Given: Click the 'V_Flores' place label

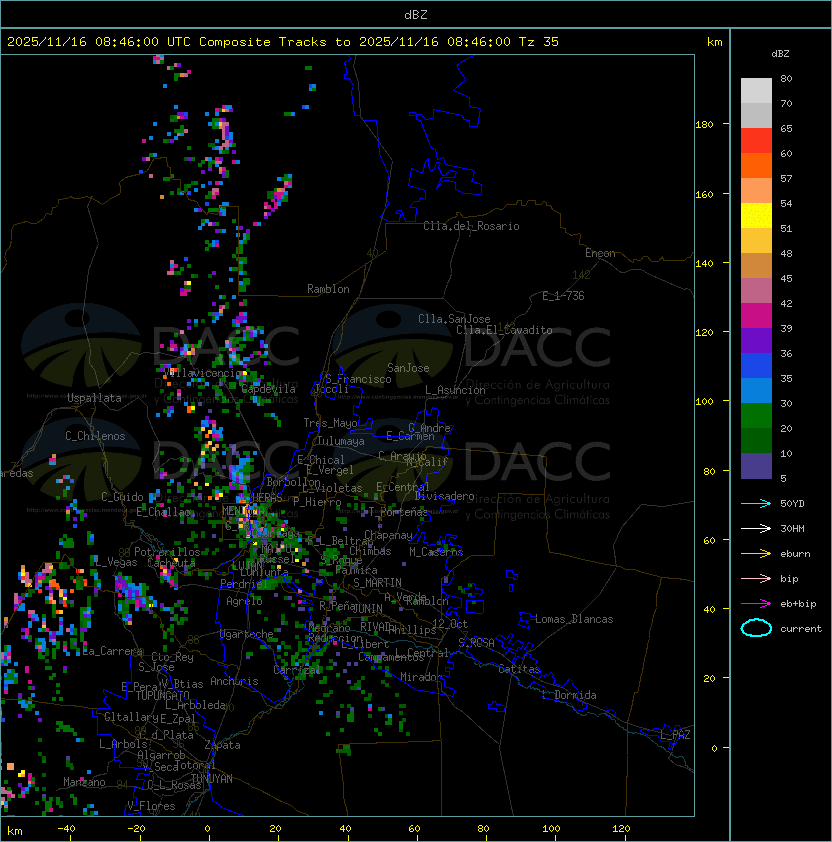Looking at the screenshot, I should (x=151, y=807).
